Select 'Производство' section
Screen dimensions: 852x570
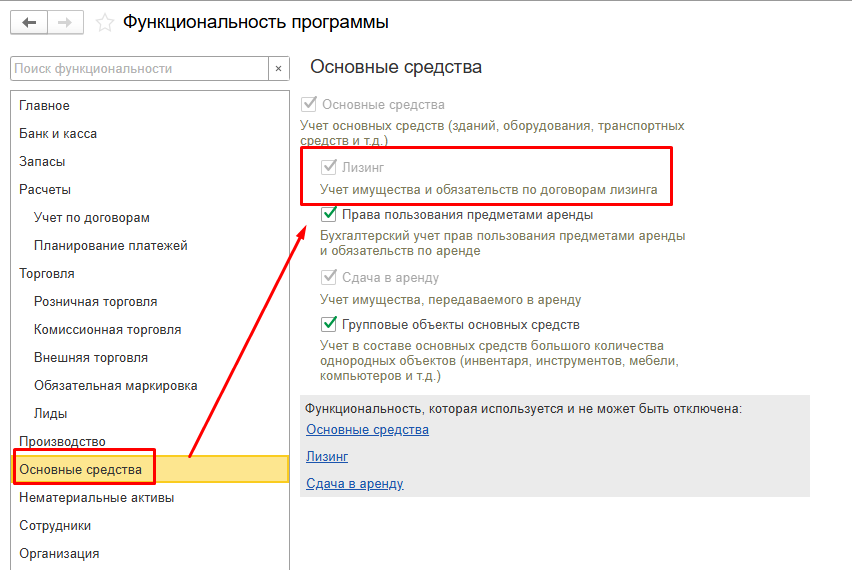[150, 441]
